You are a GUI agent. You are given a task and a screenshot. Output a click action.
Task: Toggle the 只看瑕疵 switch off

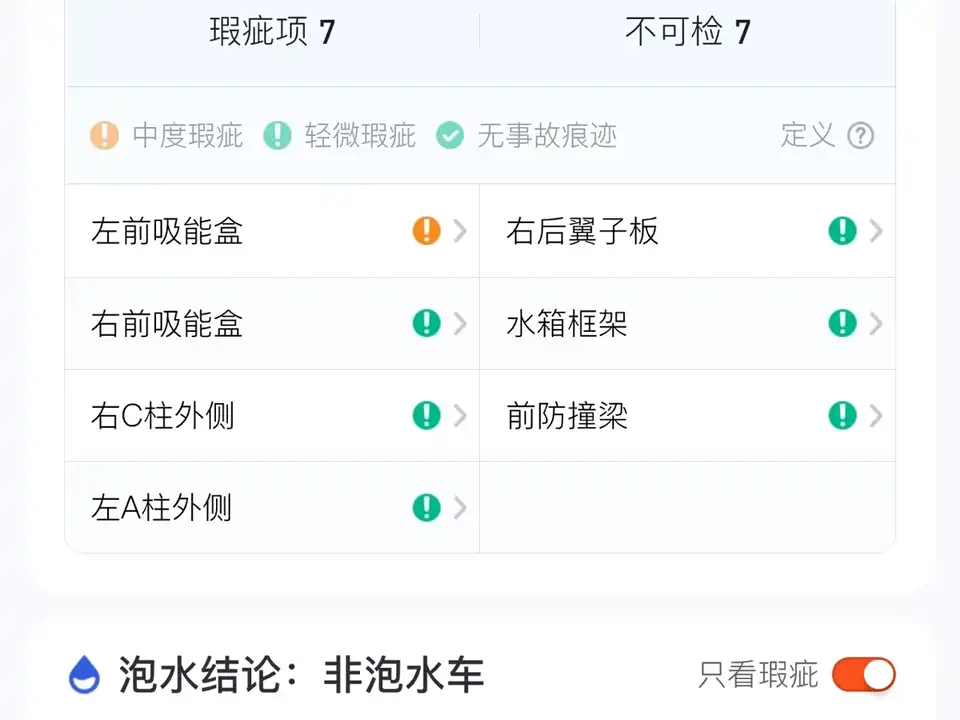pos(864,675)
